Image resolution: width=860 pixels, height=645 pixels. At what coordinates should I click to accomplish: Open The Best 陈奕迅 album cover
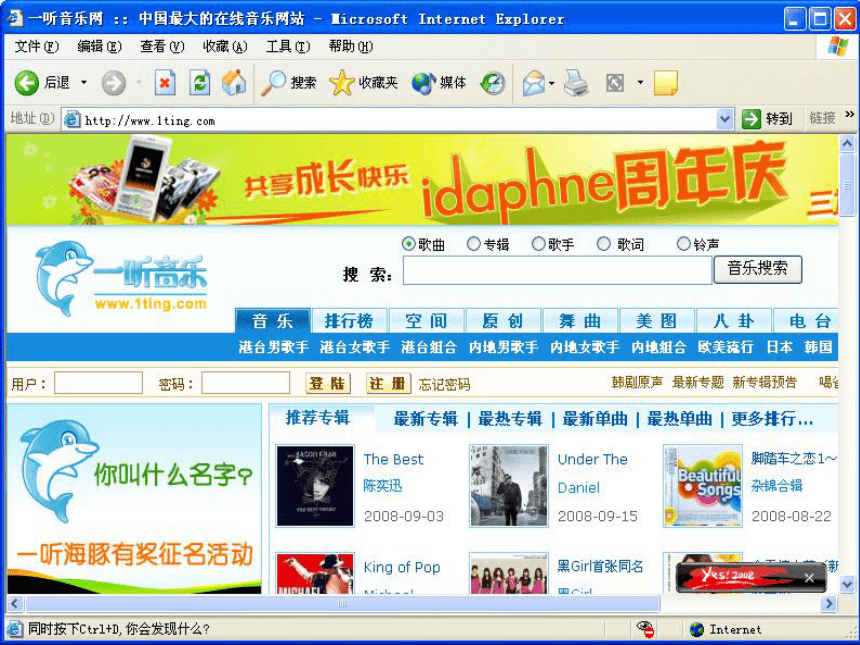[x=315, y=486]
